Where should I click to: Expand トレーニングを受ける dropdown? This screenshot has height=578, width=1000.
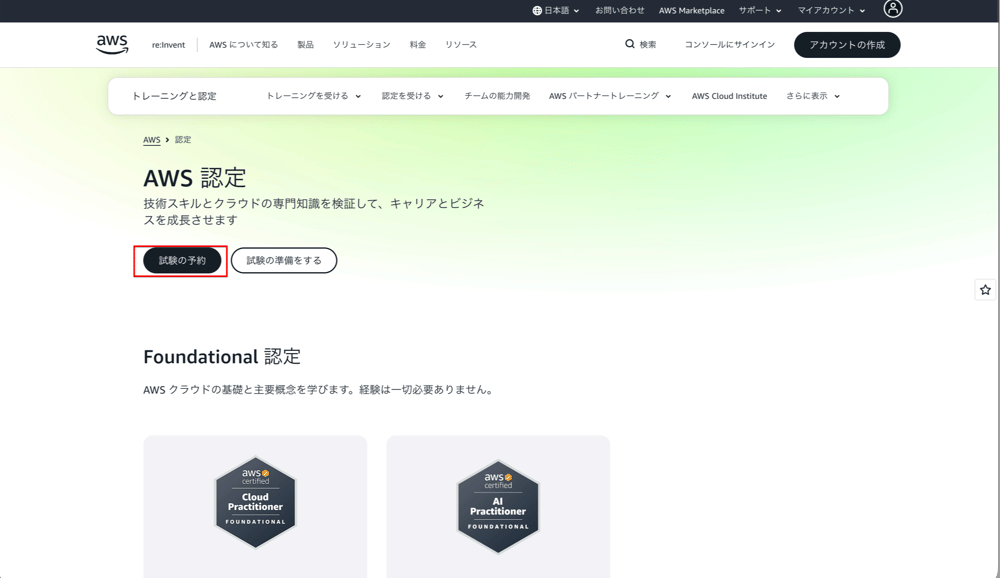[x=313, y=96]
